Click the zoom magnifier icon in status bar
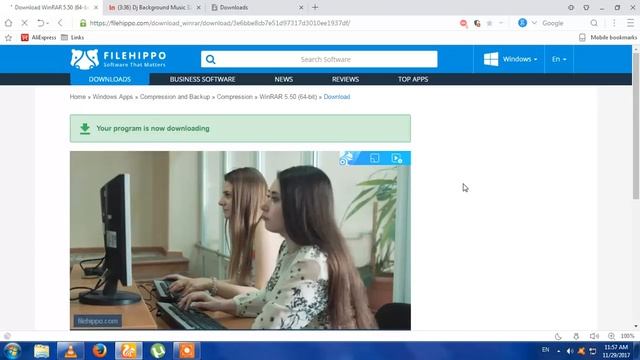 pyautogui.click(x=611, y=336)
